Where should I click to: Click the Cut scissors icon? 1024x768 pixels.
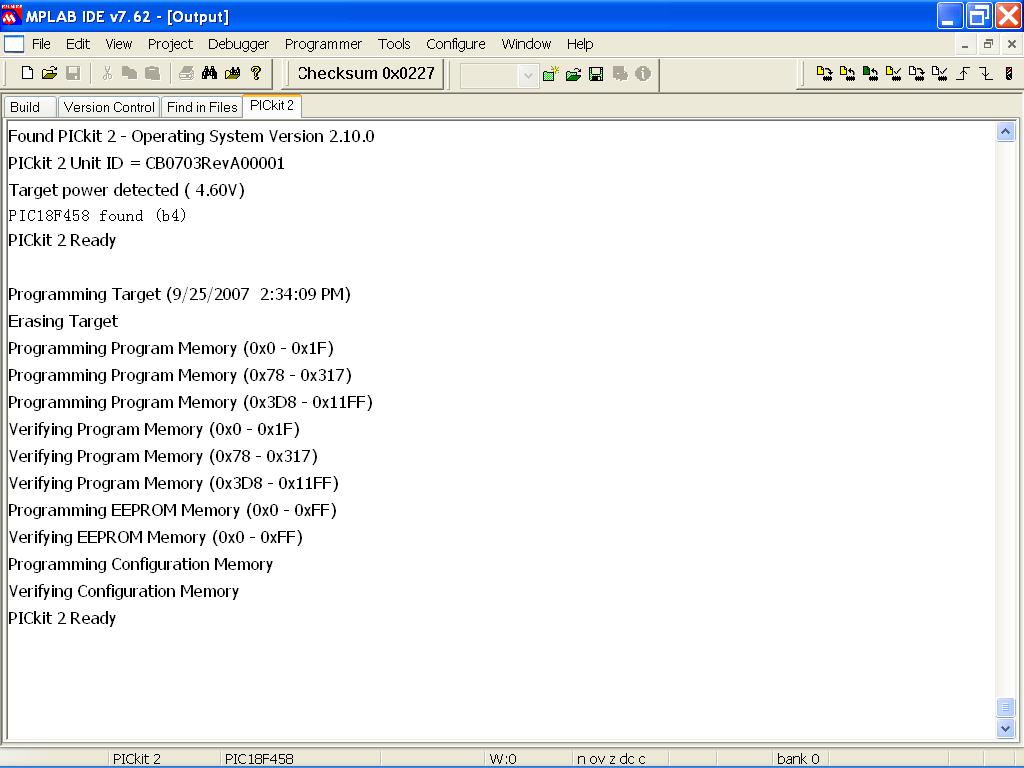click(107, 73)
